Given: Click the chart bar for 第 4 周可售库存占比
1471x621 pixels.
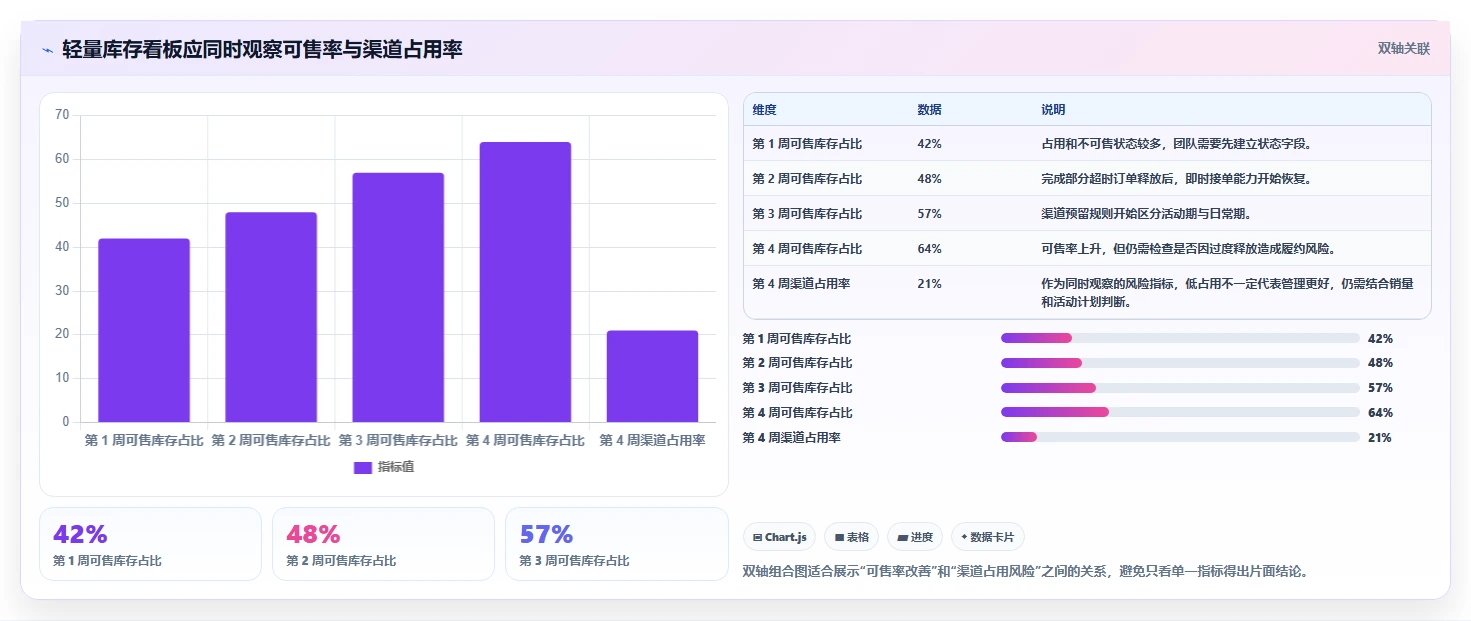Looking at the screenshot, I should tap(525, 282).
